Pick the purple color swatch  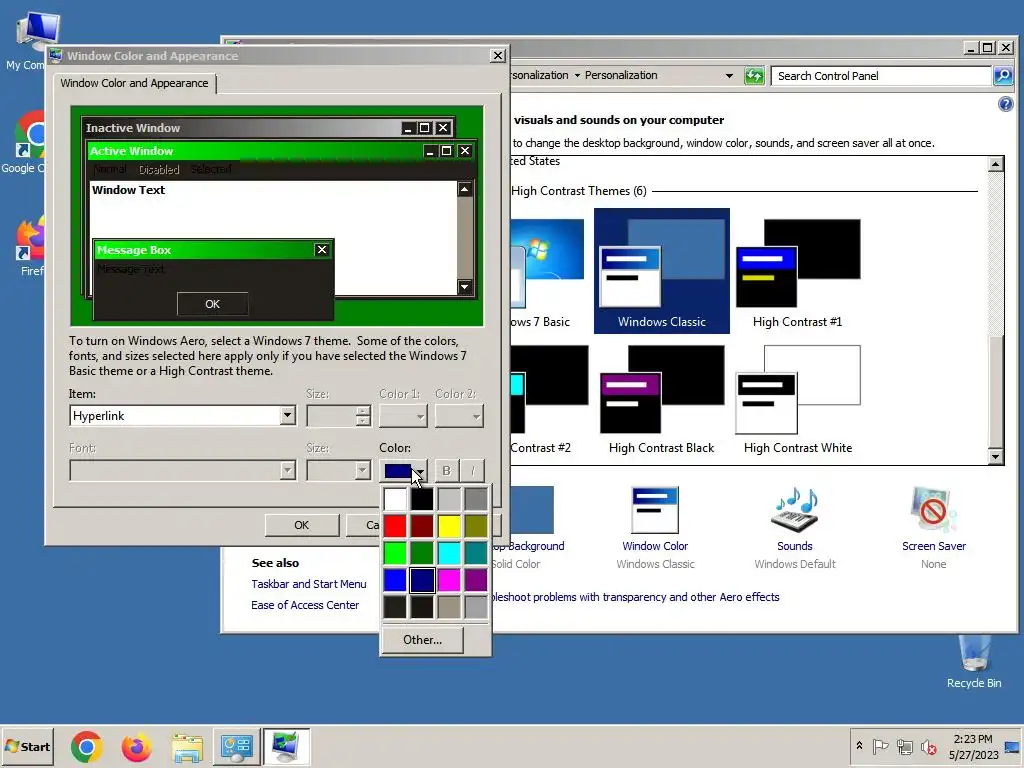coord(476,580)
